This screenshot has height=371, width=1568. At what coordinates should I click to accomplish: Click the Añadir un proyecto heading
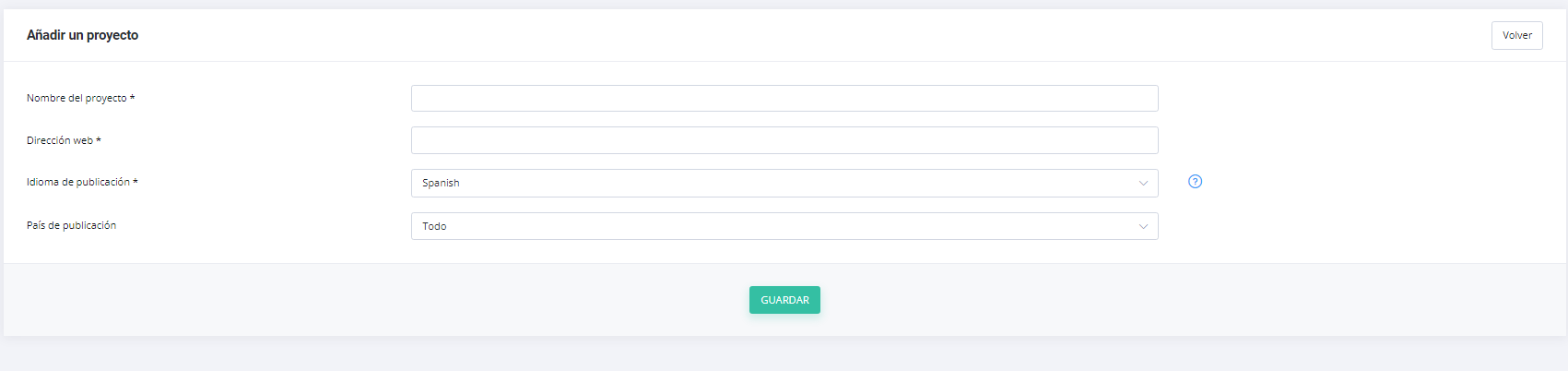(x=82, y=35)
